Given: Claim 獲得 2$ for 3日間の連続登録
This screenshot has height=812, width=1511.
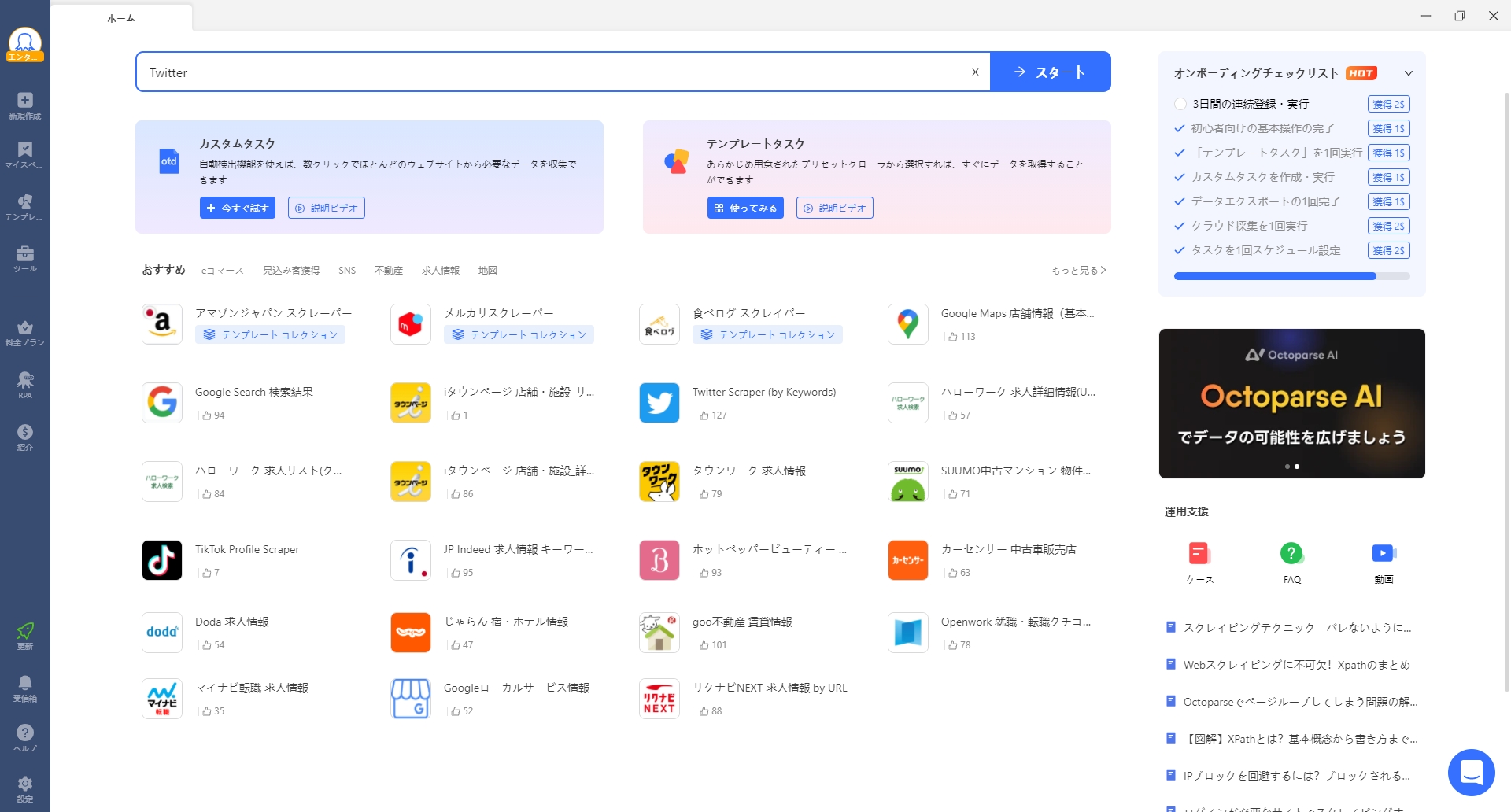Looking at the screenshot, I should click(x=1389, y=104).
